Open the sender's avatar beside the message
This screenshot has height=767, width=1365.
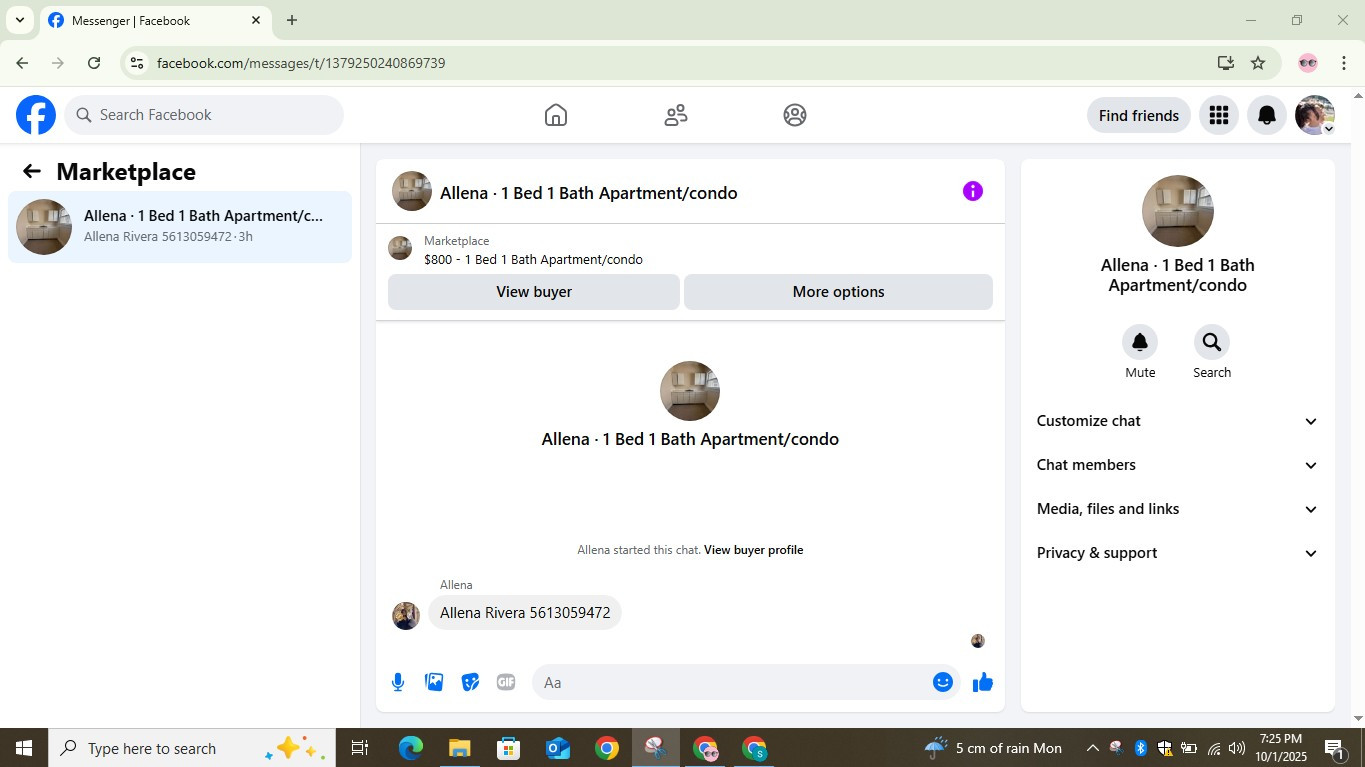tap(406, 615)
